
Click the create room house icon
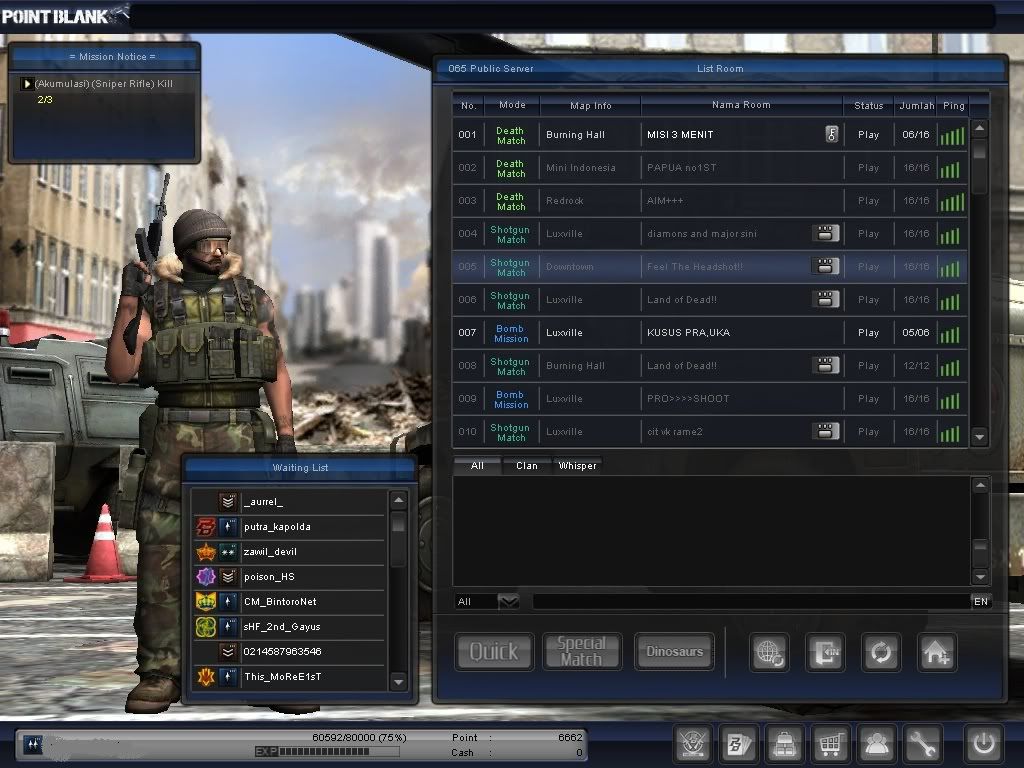[x=937, y=652]
